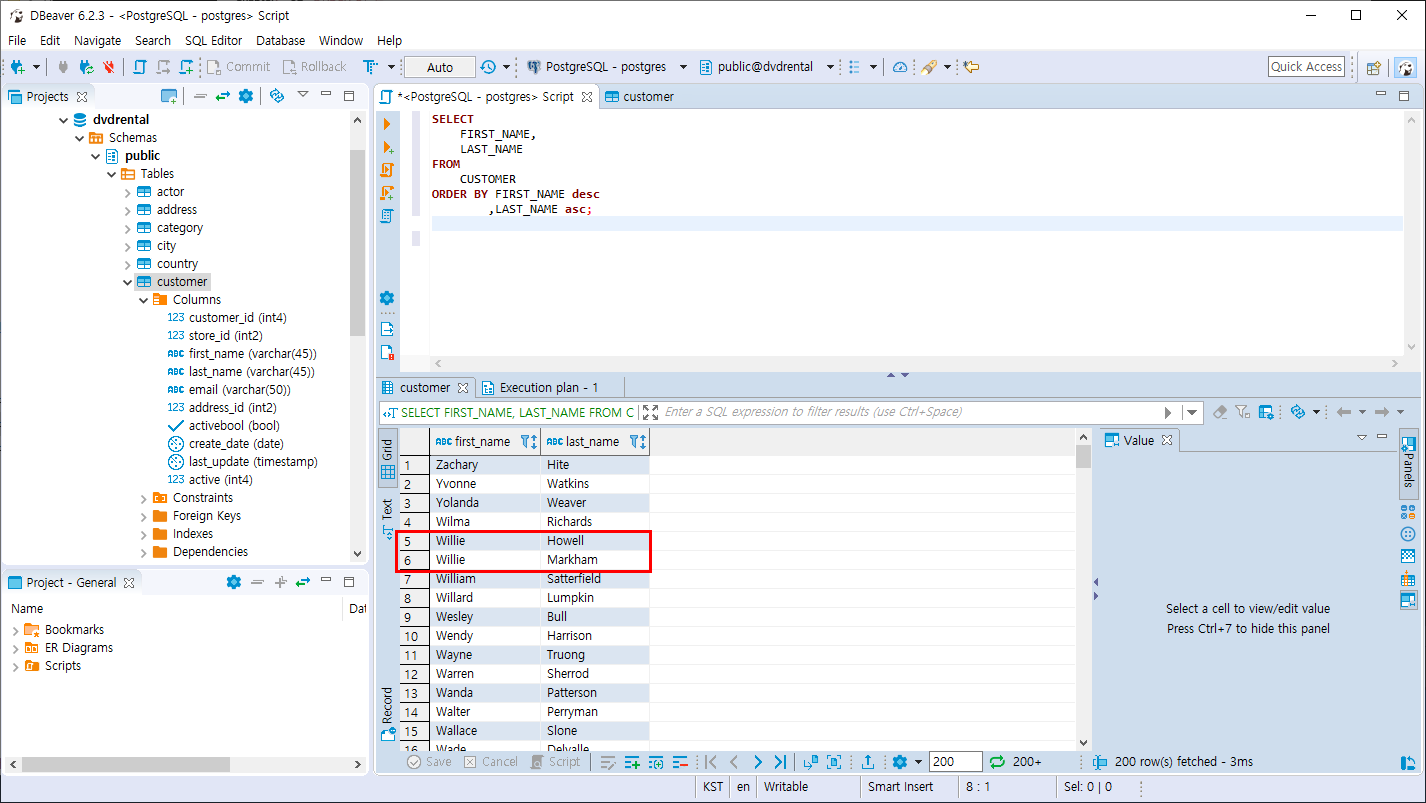The width and height of the screenshot is (1426, 803).
Task: Click the Commit button
Action: [238, 67]
